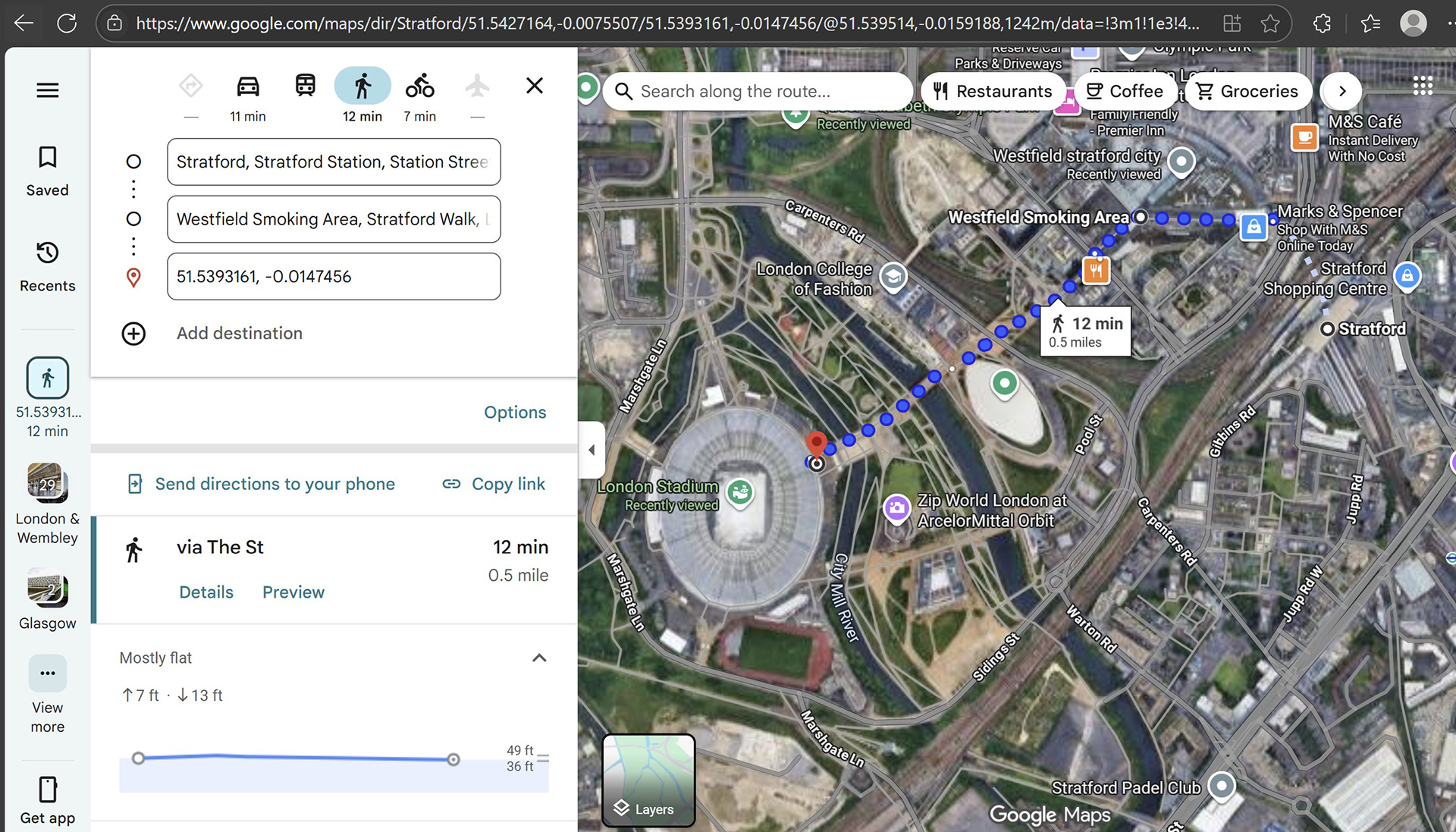Click end point on elevation chart
This screenshot has height=832, width=1456.
point(453,759)
